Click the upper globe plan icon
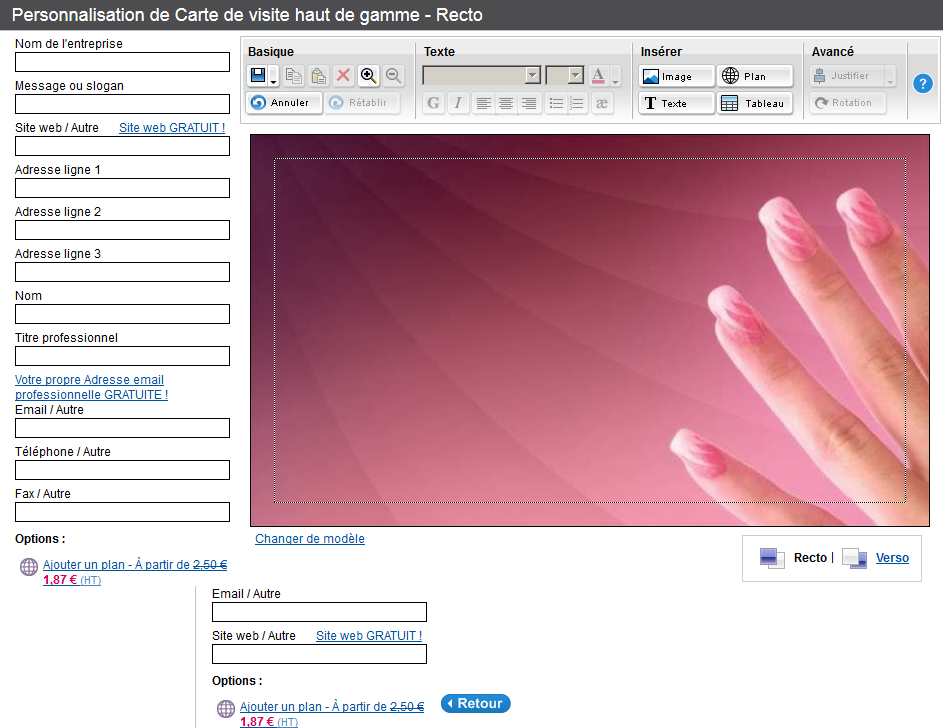 click(28, 567)
